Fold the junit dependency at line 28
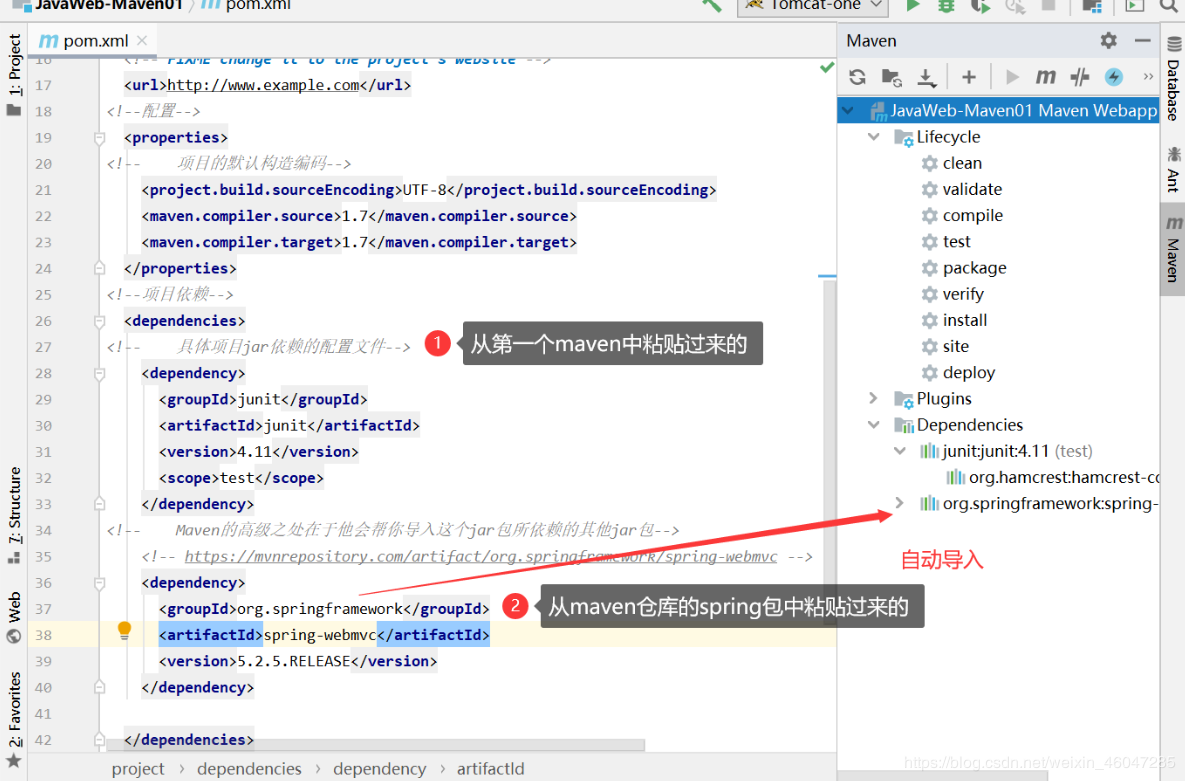This screenshot has height=781, width=1185. click(99, 373)
